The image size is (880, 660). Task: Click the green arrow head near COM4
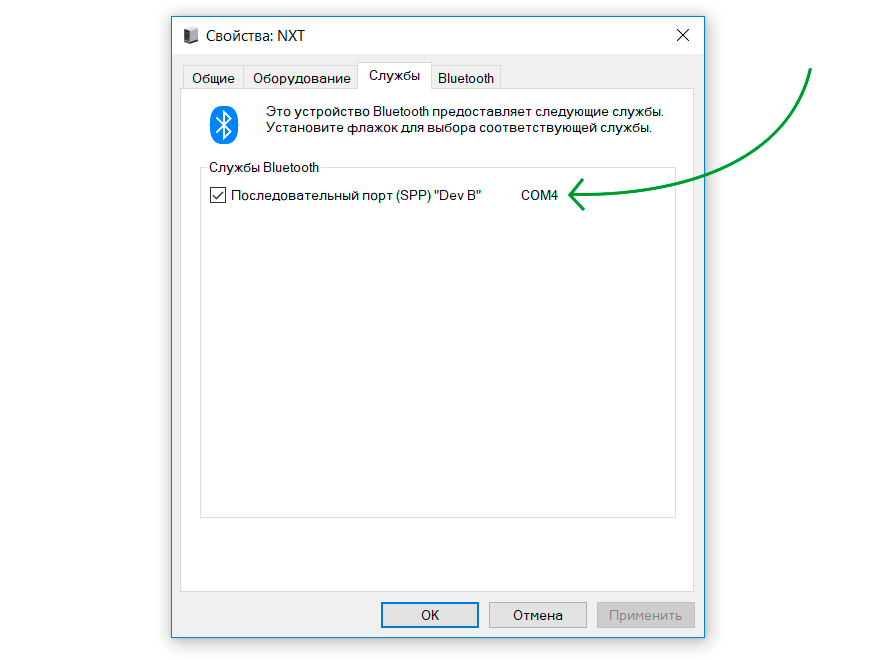tap(578, 195)
